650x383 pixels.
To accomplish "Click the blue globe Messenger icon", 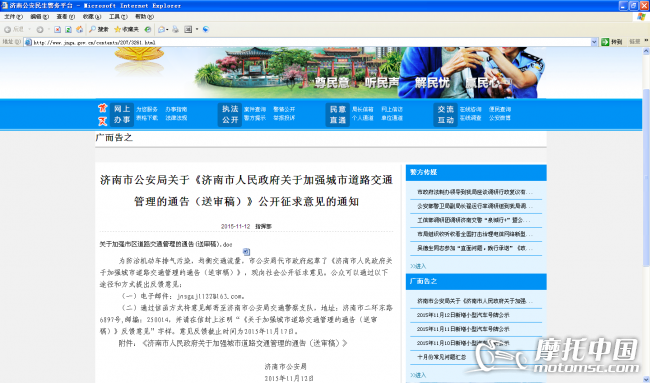I will point(206,29).
